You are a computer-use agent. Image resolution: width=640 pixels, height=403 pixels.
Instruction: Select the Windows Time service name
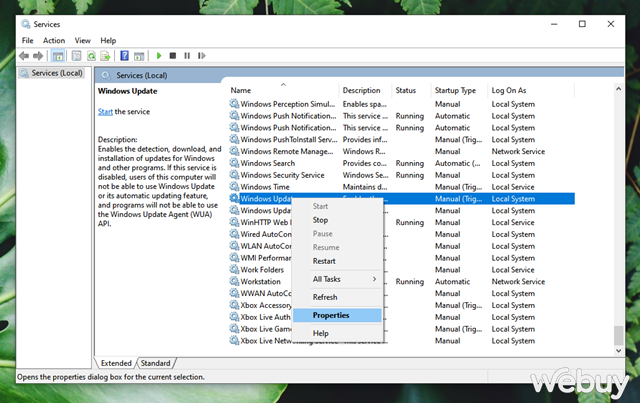[264, 187]
